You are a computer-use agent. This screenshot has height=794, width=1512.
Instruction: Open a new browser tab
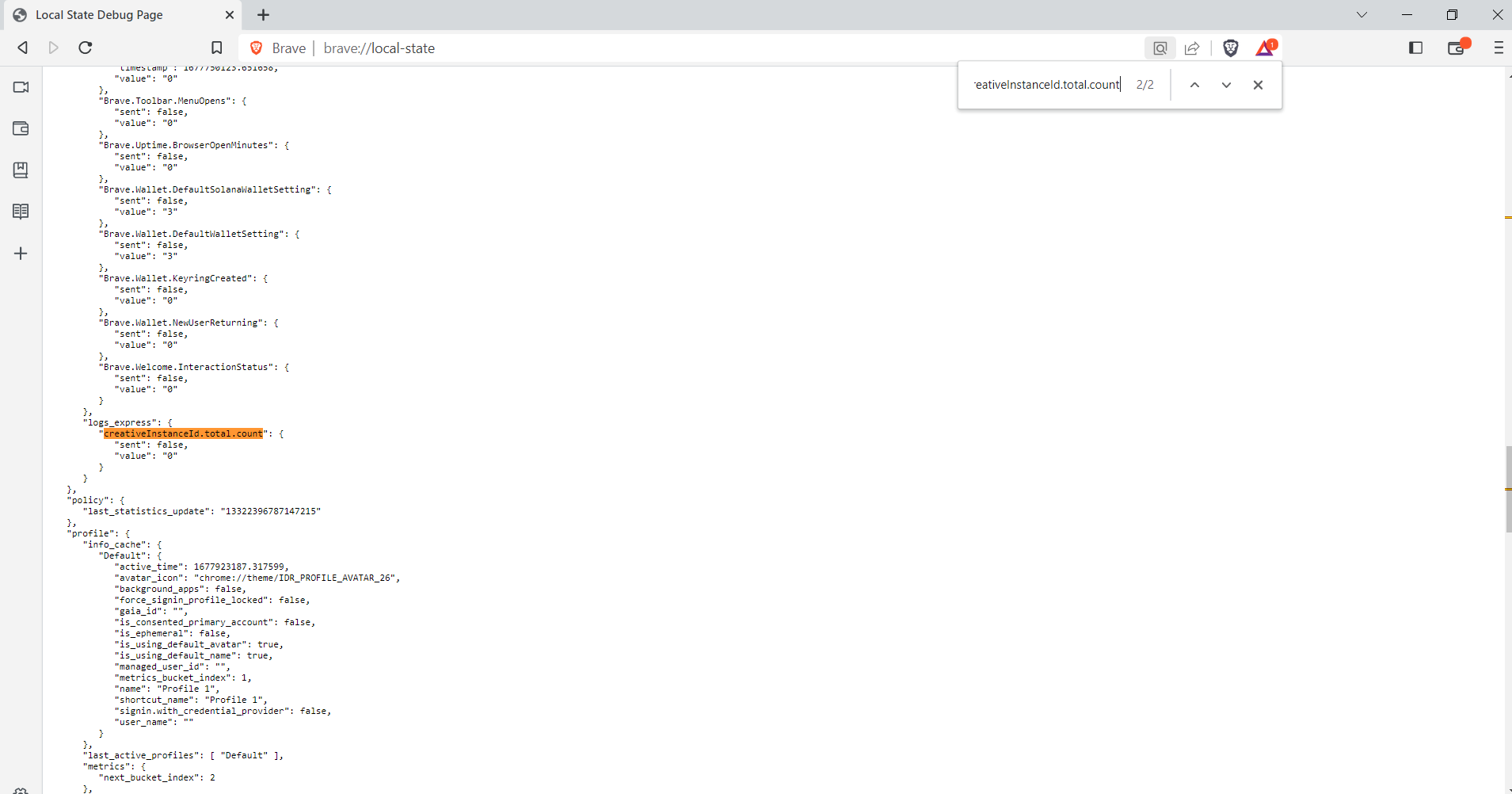point(263,14)
